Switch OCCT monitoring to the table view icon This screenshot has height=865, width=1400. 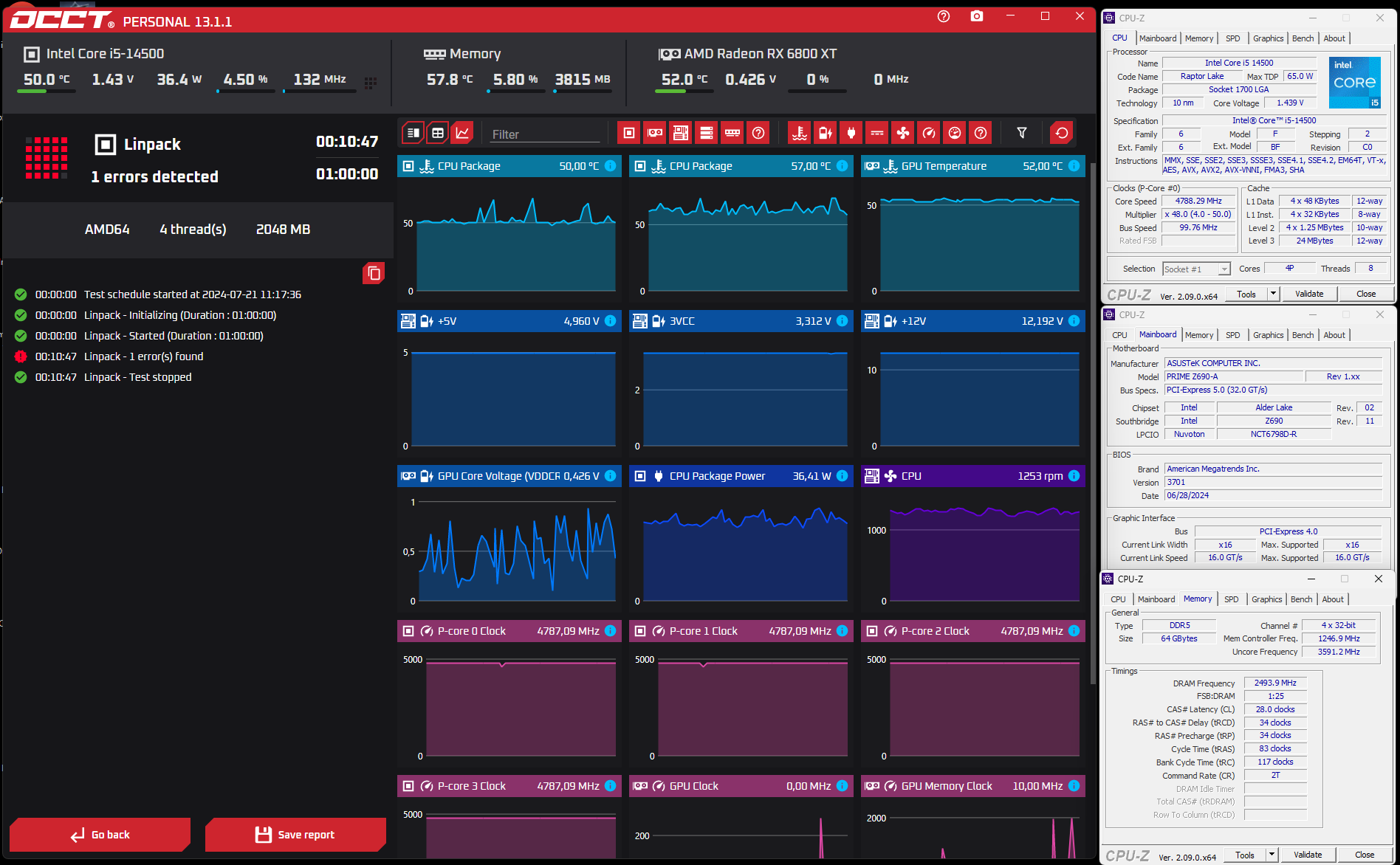438,133
